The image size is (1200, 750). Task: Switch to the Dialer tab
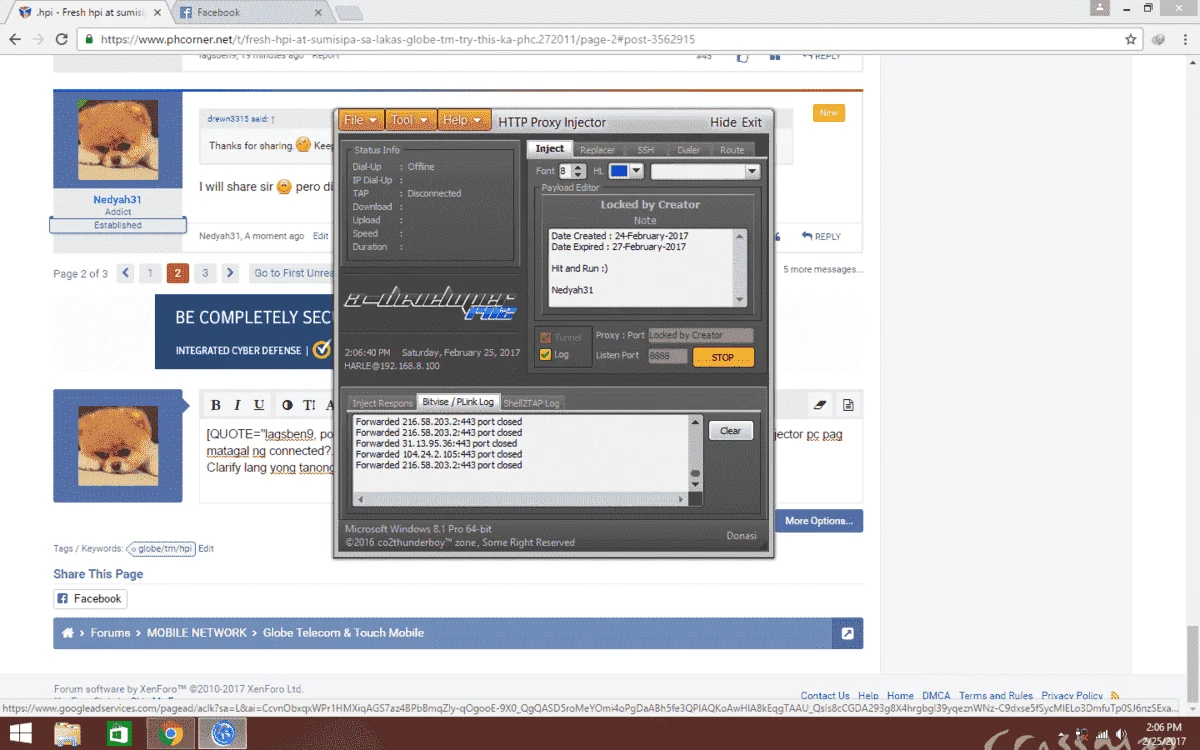pyautogui.click(x=688, y=150)
